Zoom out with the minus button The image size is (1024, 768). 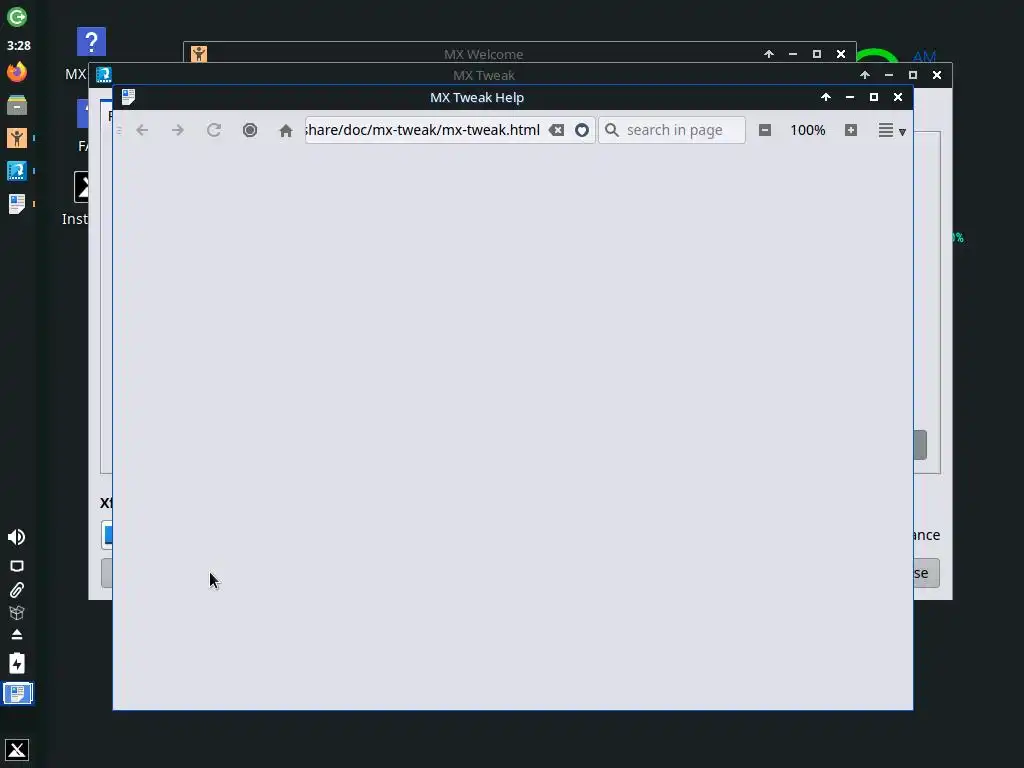point(765,130)
